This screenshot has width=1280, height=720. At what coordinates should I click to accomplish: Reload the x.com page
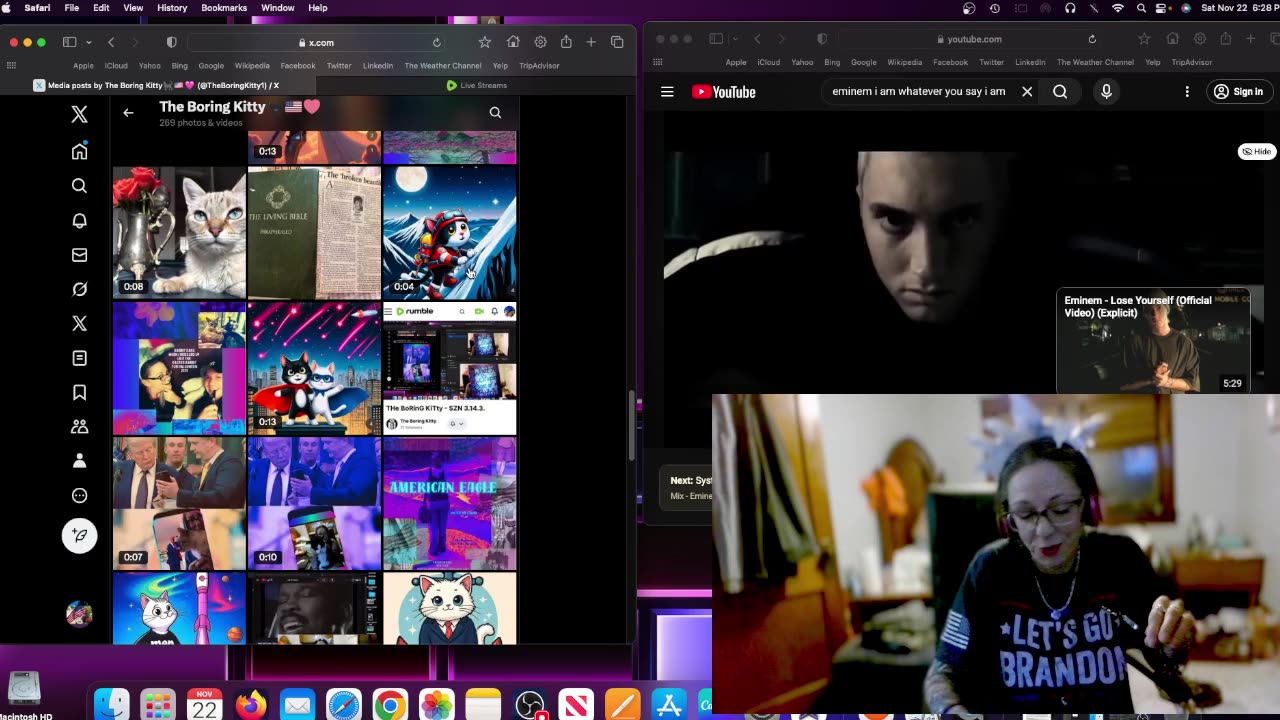coord(436,43)
